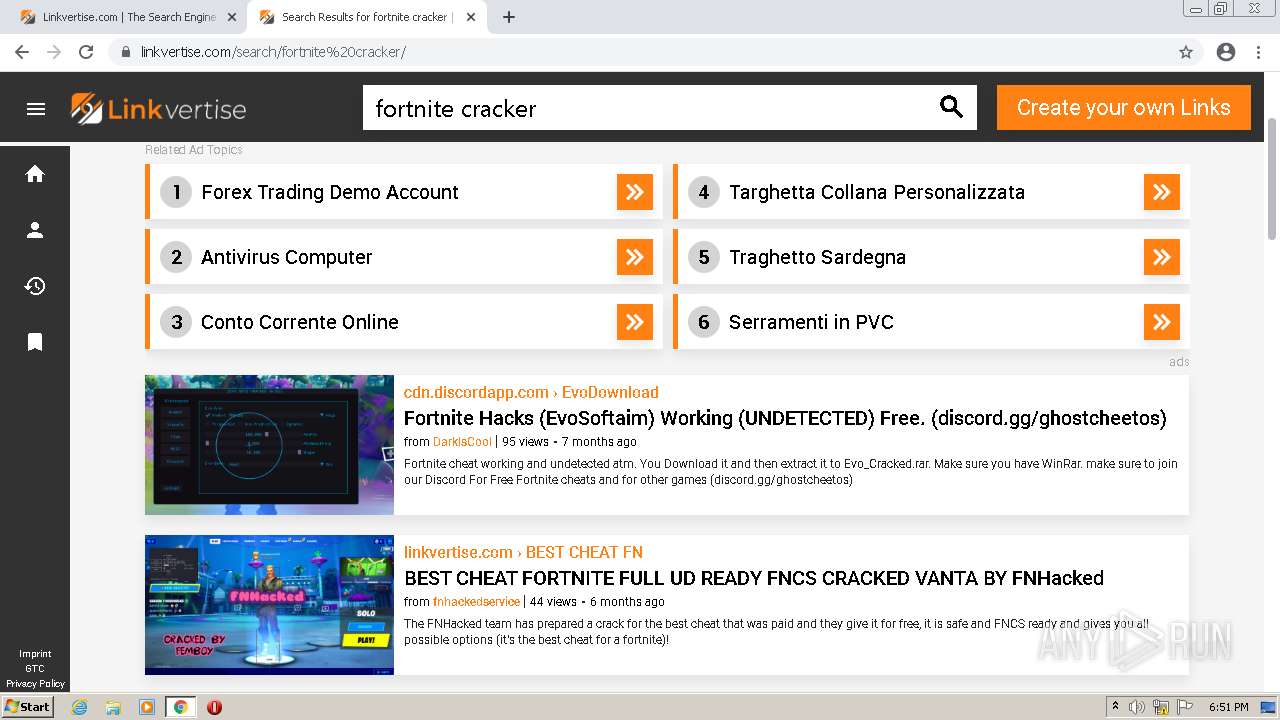Open the GTC link

35,669
